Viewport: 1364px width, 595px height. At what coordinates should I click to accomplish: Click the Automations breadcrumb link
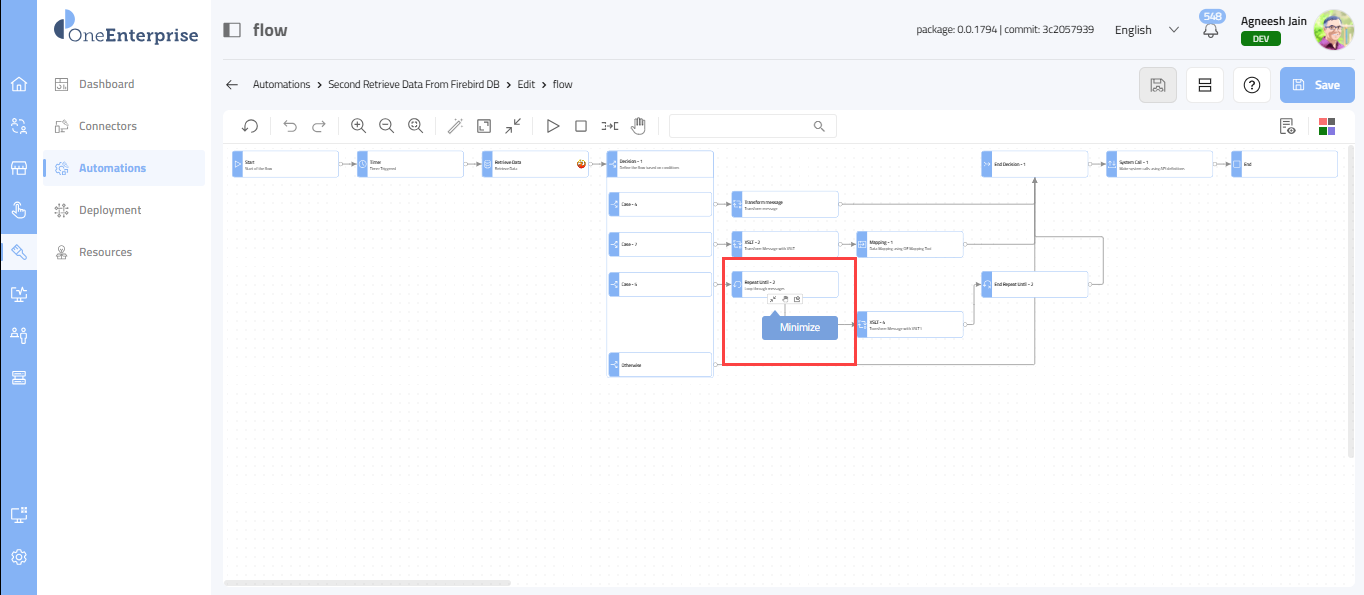281,85
